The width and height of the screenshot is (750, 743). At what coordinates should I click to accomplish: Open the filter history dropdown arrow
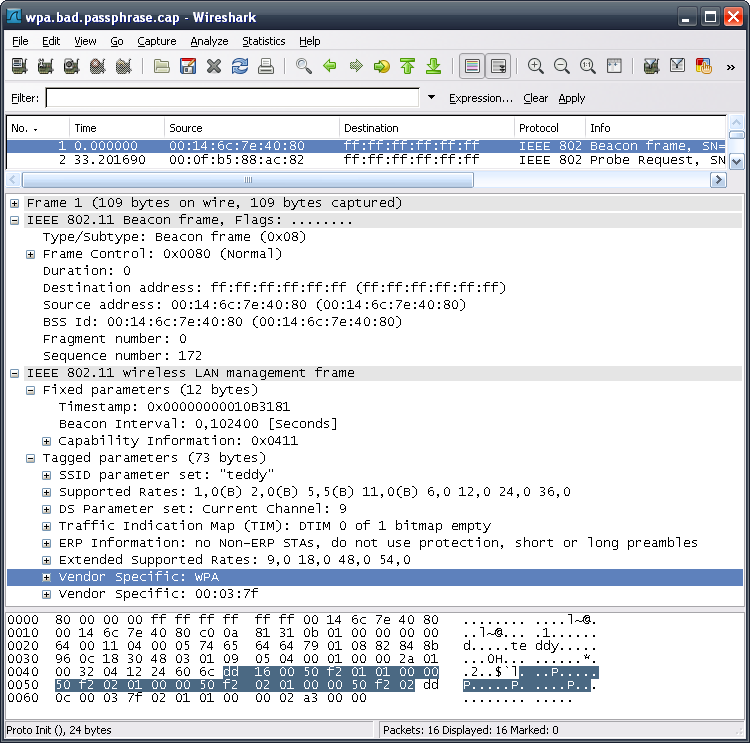click(431, 98)
